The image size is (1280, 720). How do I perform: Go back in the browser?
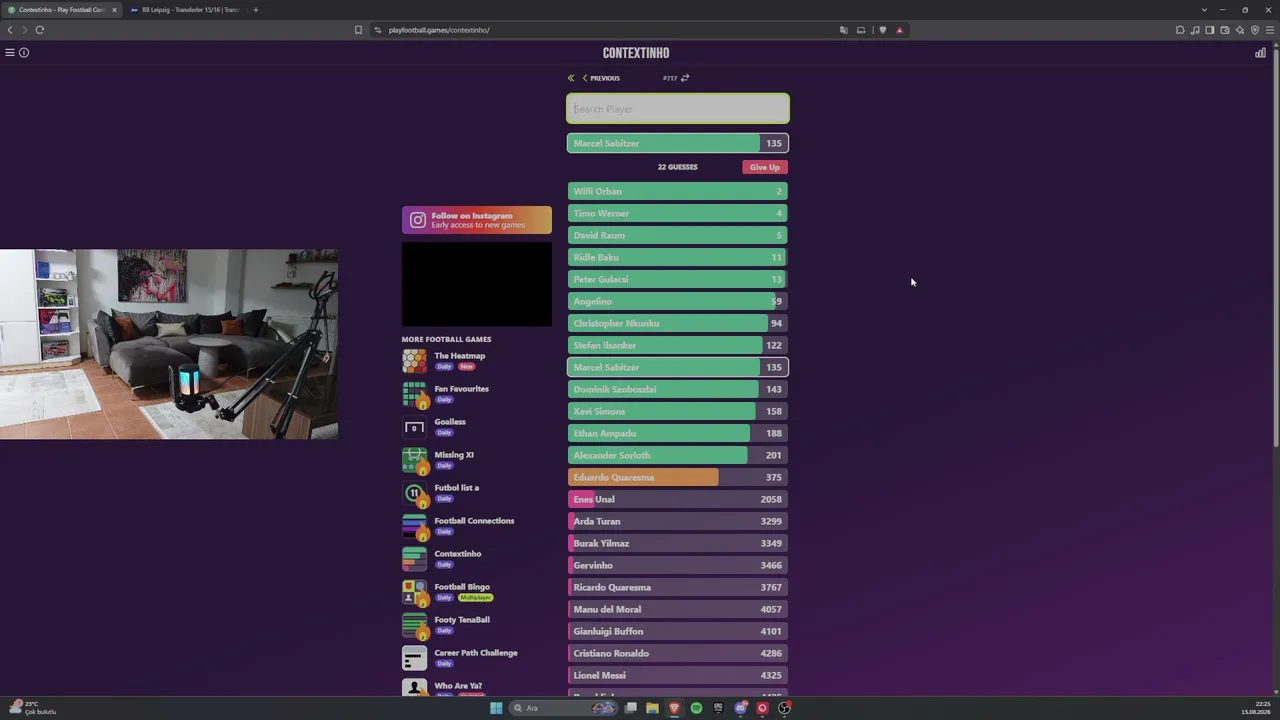point(10,30)
